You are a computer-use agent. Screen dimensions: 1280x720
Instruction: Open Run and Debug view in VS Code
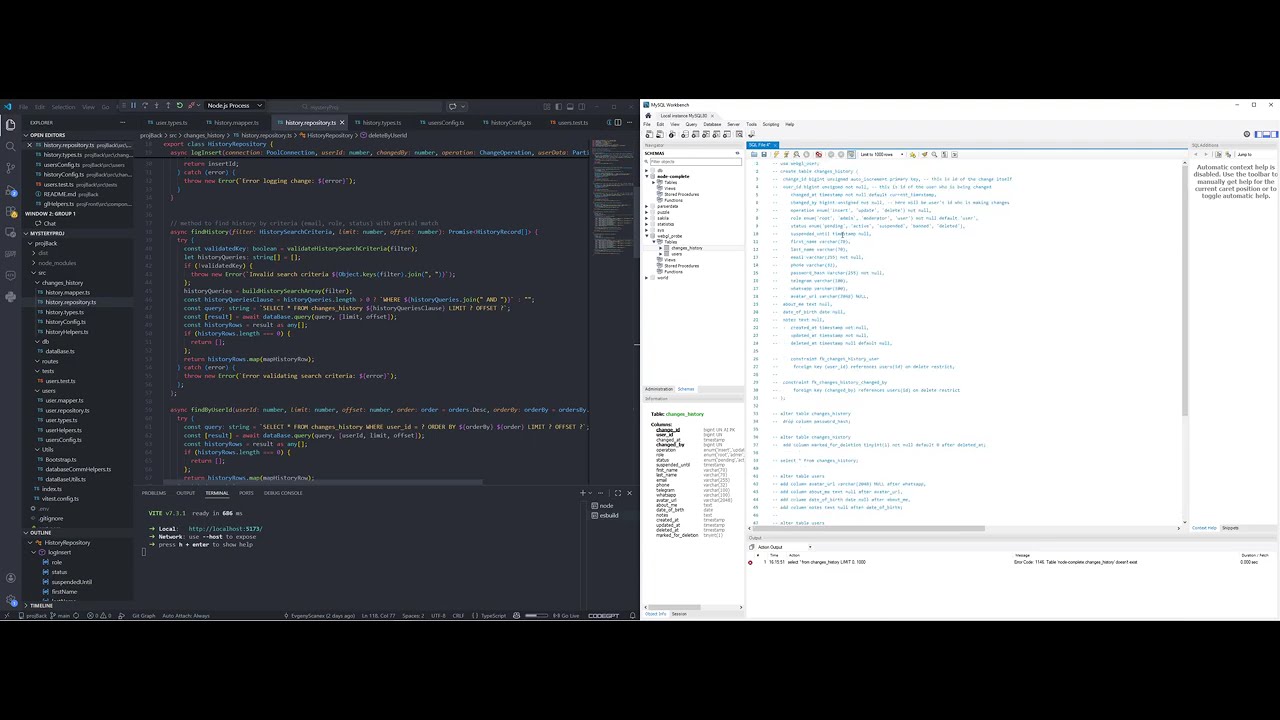tap(10, 191)
